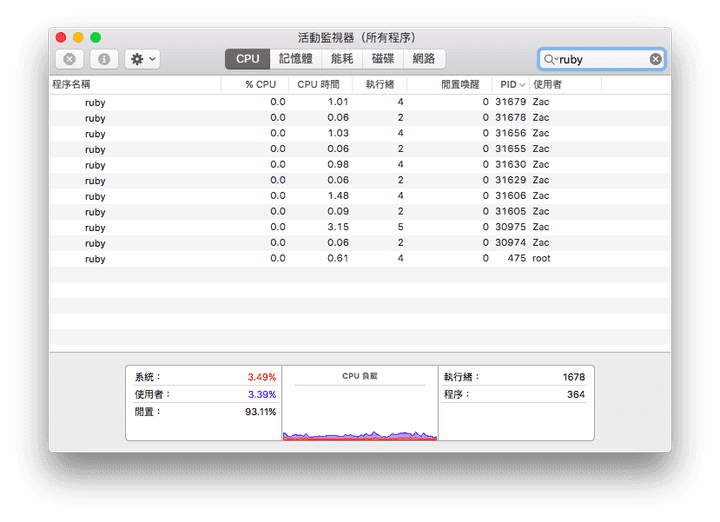The width and height of the screenshot is (720, 522).
Task: Click the CPU 負載 graph
Action: click(360, 410)
